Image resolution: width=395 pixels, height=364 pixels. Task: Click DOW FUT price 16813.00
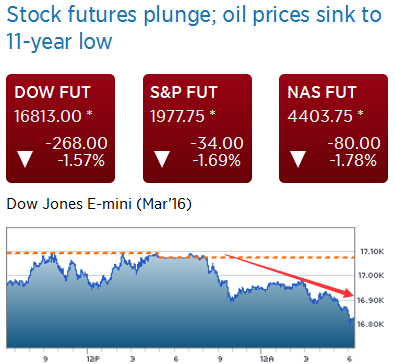point(48,116)
